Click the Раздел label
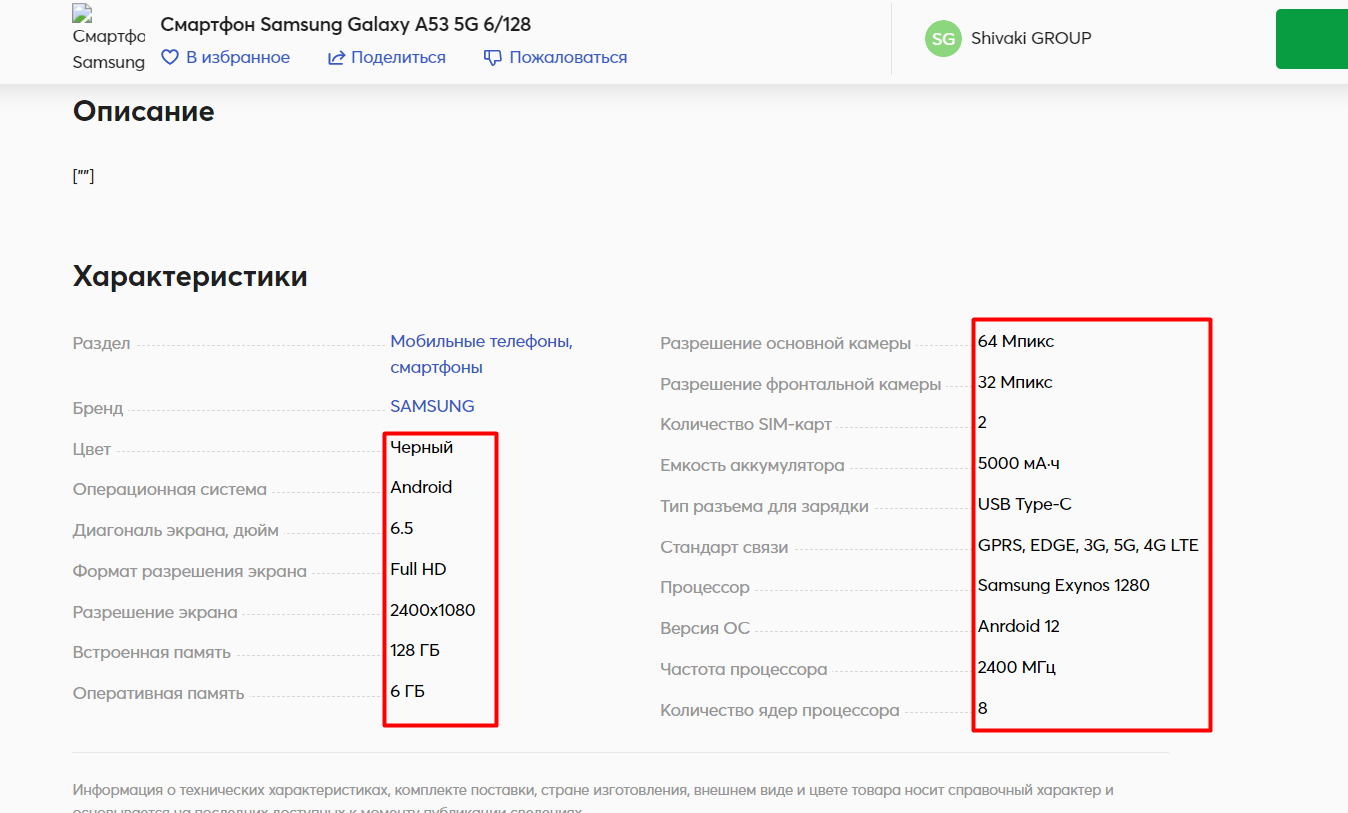This screenshot has width=1348, height=813. [102, 344]
